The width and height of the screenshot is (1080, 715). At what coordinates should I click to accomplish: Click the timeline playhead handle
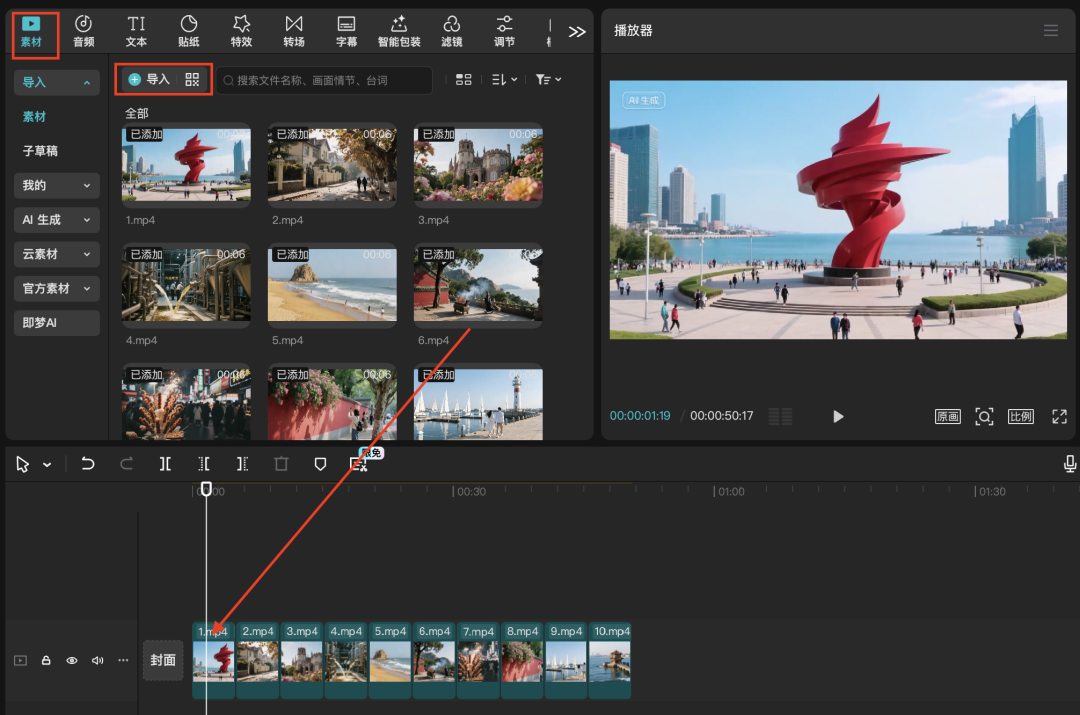[206, 489]
